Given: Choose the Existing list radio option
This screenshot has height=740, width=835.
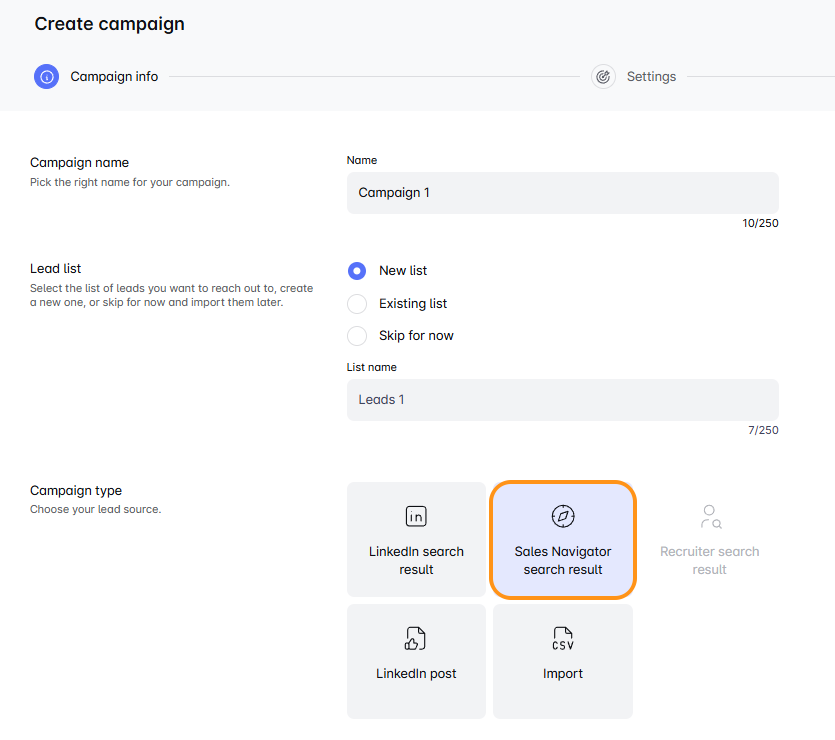Looking at the screenshot, I should 357,303.
